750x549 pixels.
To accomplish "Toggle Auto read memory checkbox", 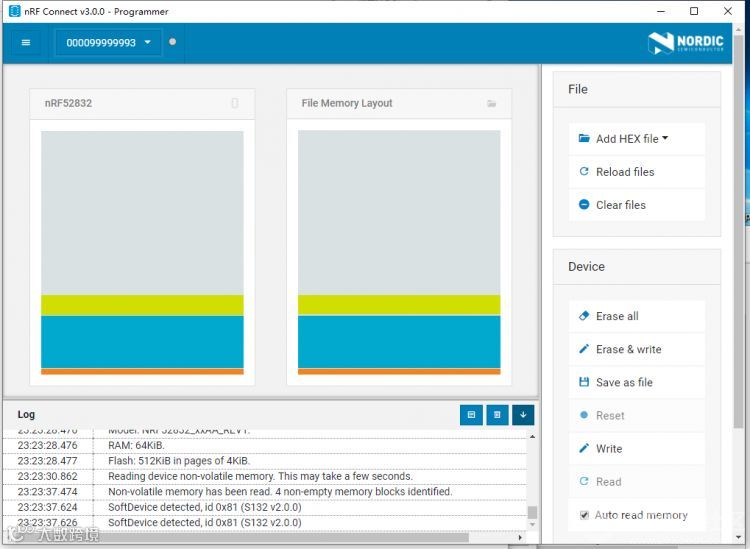I will pos(584,515).
